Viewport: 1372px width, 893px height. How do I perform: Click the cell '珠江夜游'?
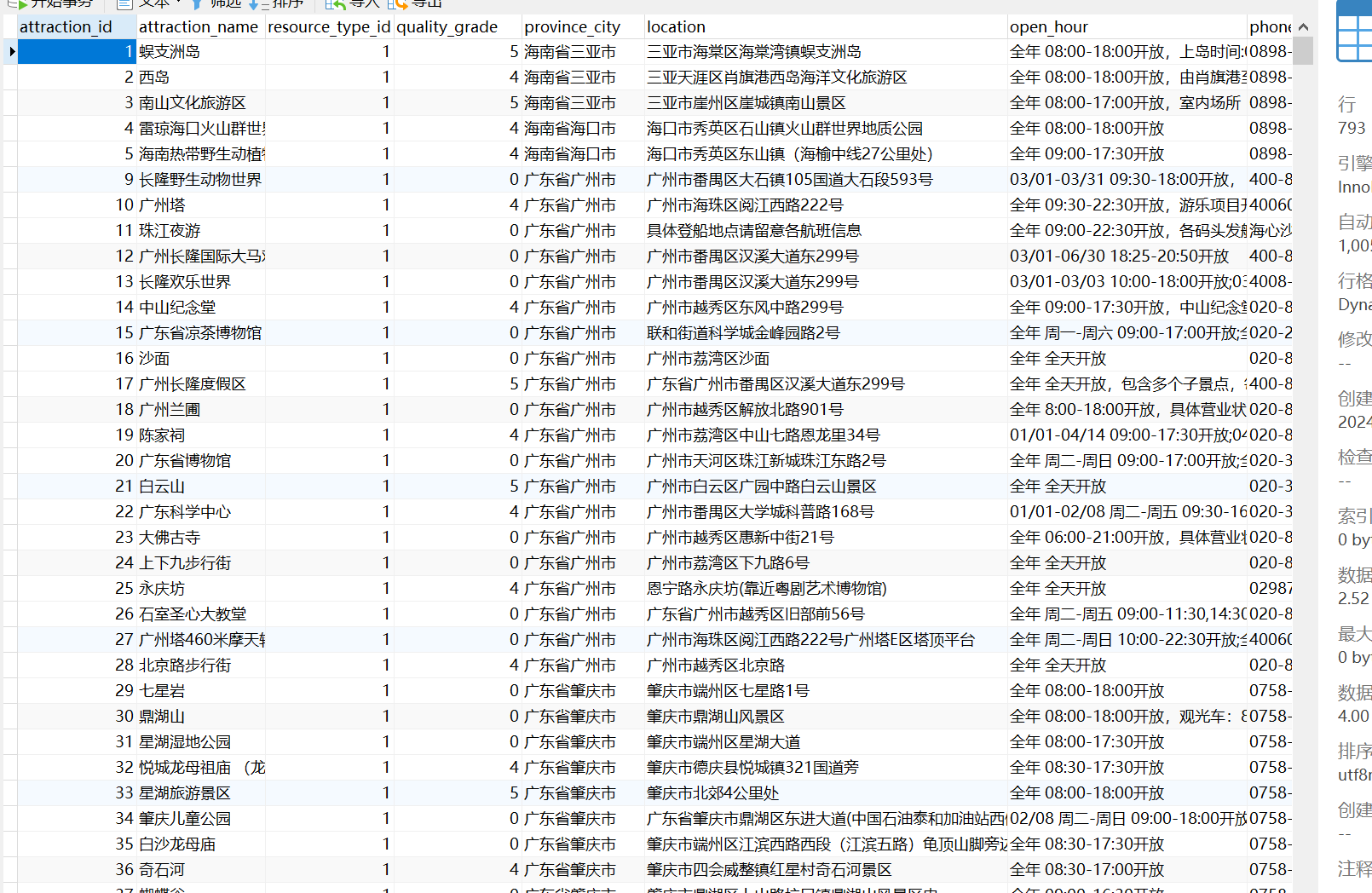pos(200,231)
